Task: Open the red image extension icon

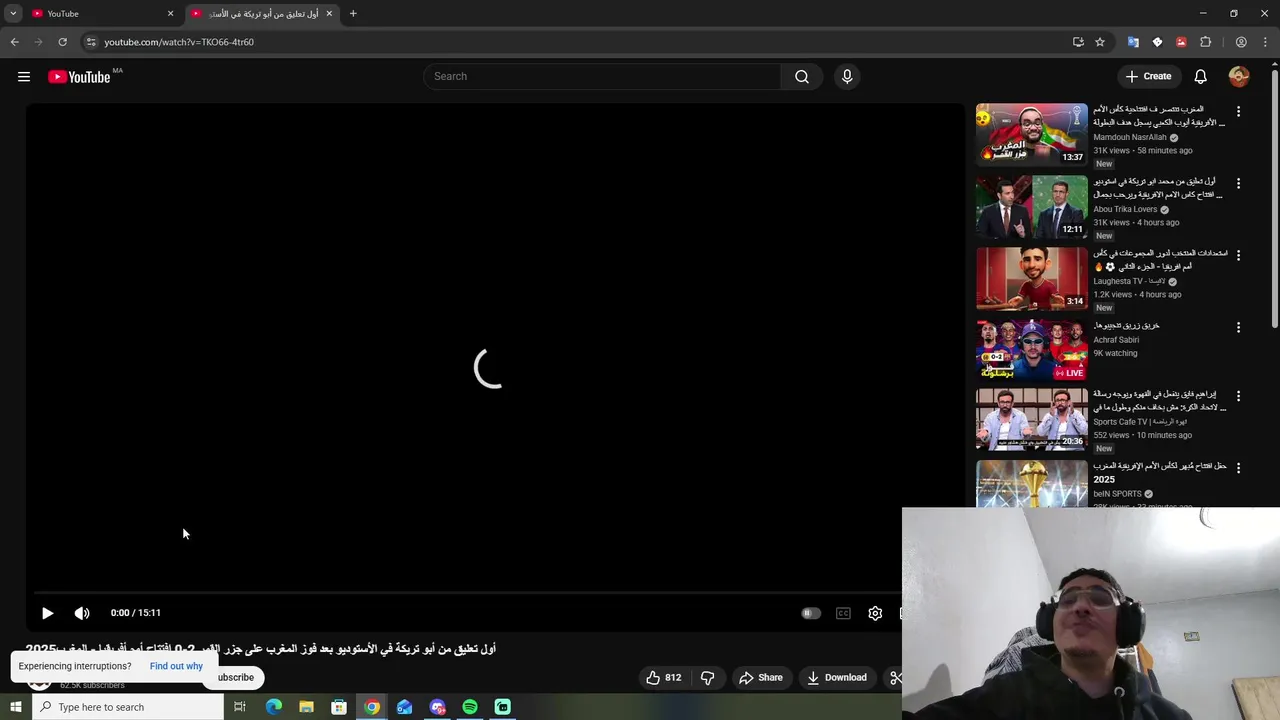Action: pyautogui.click(x=1181, y=42)
